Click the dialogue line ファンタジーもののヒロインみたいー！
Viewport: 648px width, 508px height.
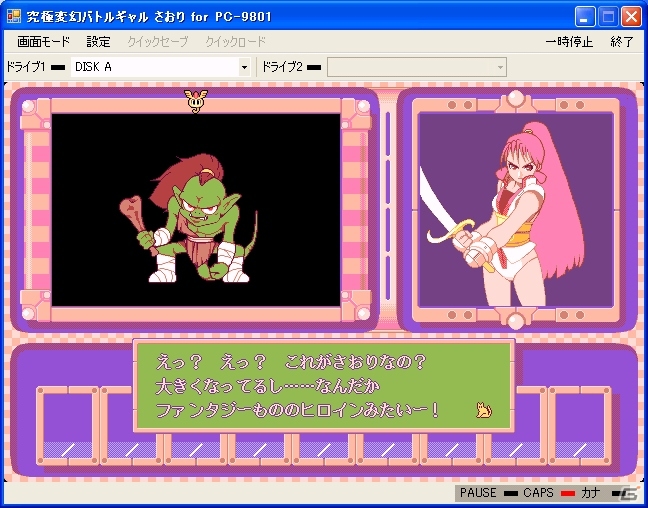[x=297, y=411]
